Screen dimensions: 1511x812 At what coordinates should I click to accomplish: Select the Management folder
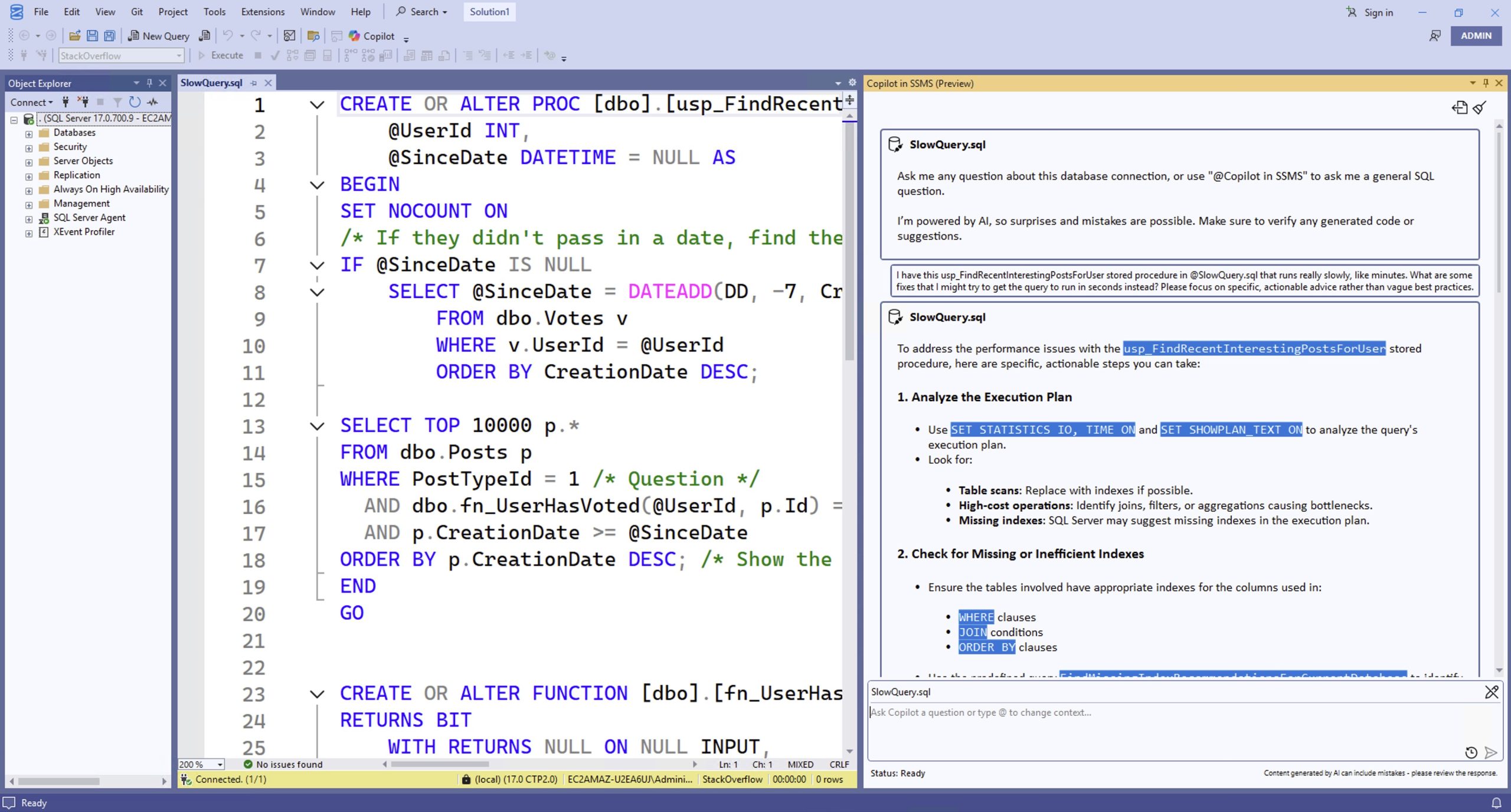(81, 204)
